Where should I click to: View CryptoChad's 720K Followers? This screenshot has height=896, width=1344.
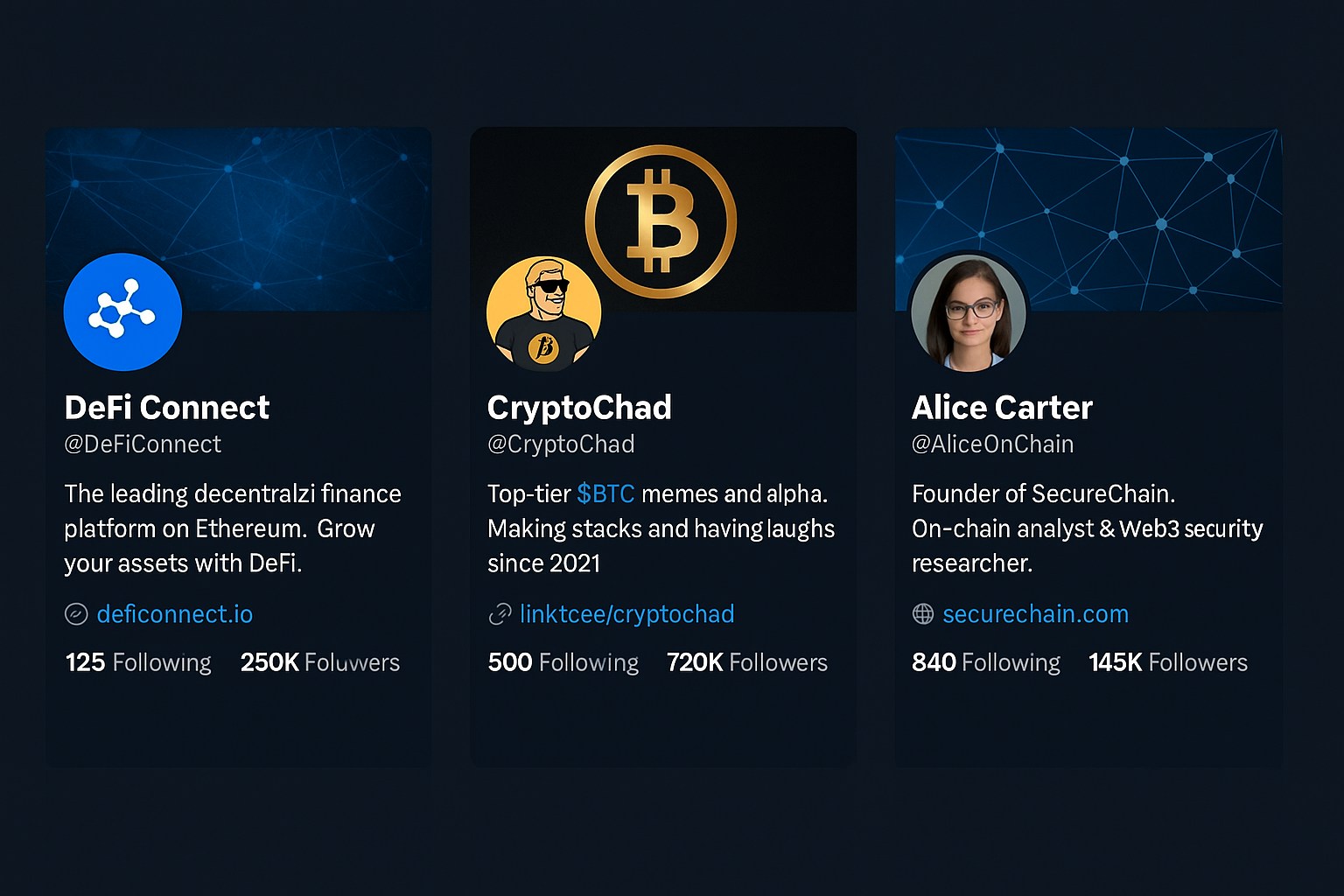[x=746, y=662]
